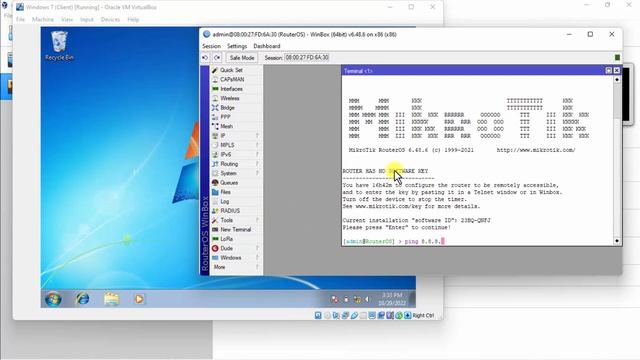Screen dimensions: 640x360
Task: Click the network tray icon in Windows 7
Action: point(357,300)
